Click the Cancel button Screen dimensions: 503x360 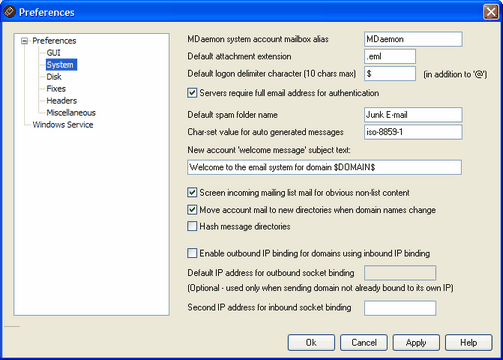364,343
